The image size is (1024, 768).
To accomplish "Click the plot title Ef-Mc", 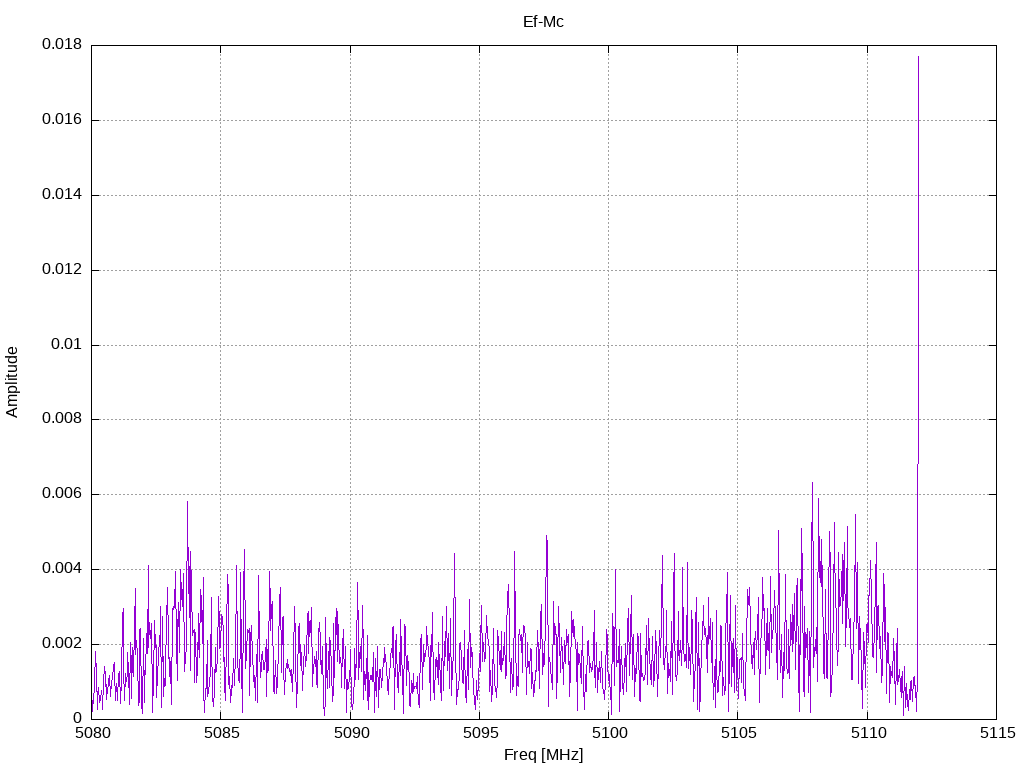I will pos(543,22).
